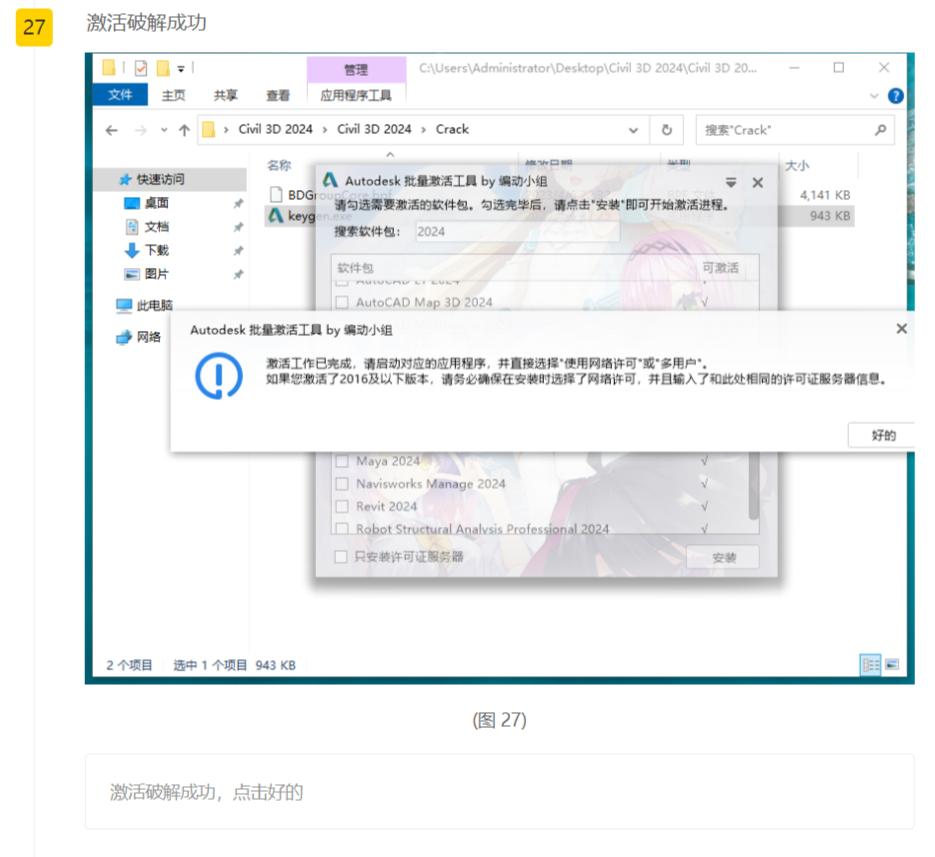Open the 文件 menu tab

pos(120,96)
